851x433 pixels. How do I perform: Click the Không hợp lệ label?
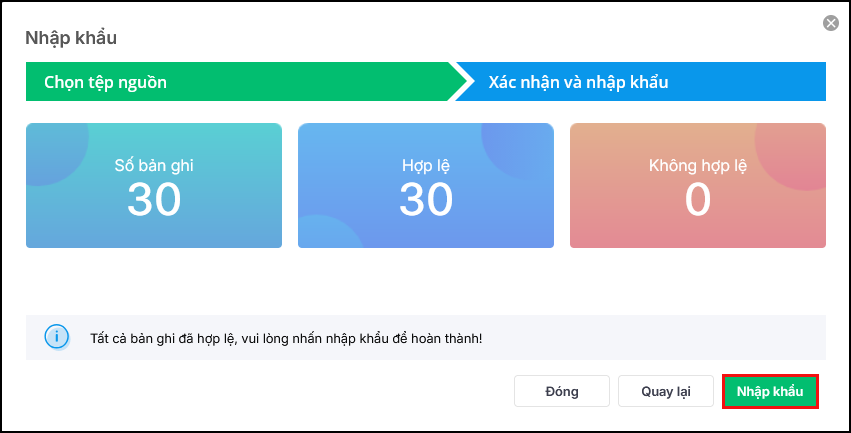(x=697, y=166)
